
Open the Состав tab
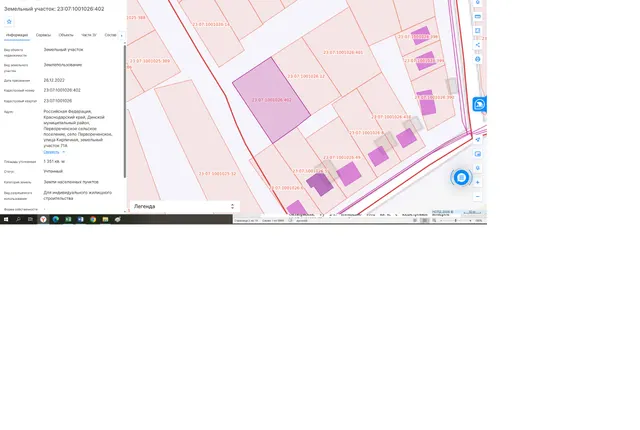click(x=110, y=35)
